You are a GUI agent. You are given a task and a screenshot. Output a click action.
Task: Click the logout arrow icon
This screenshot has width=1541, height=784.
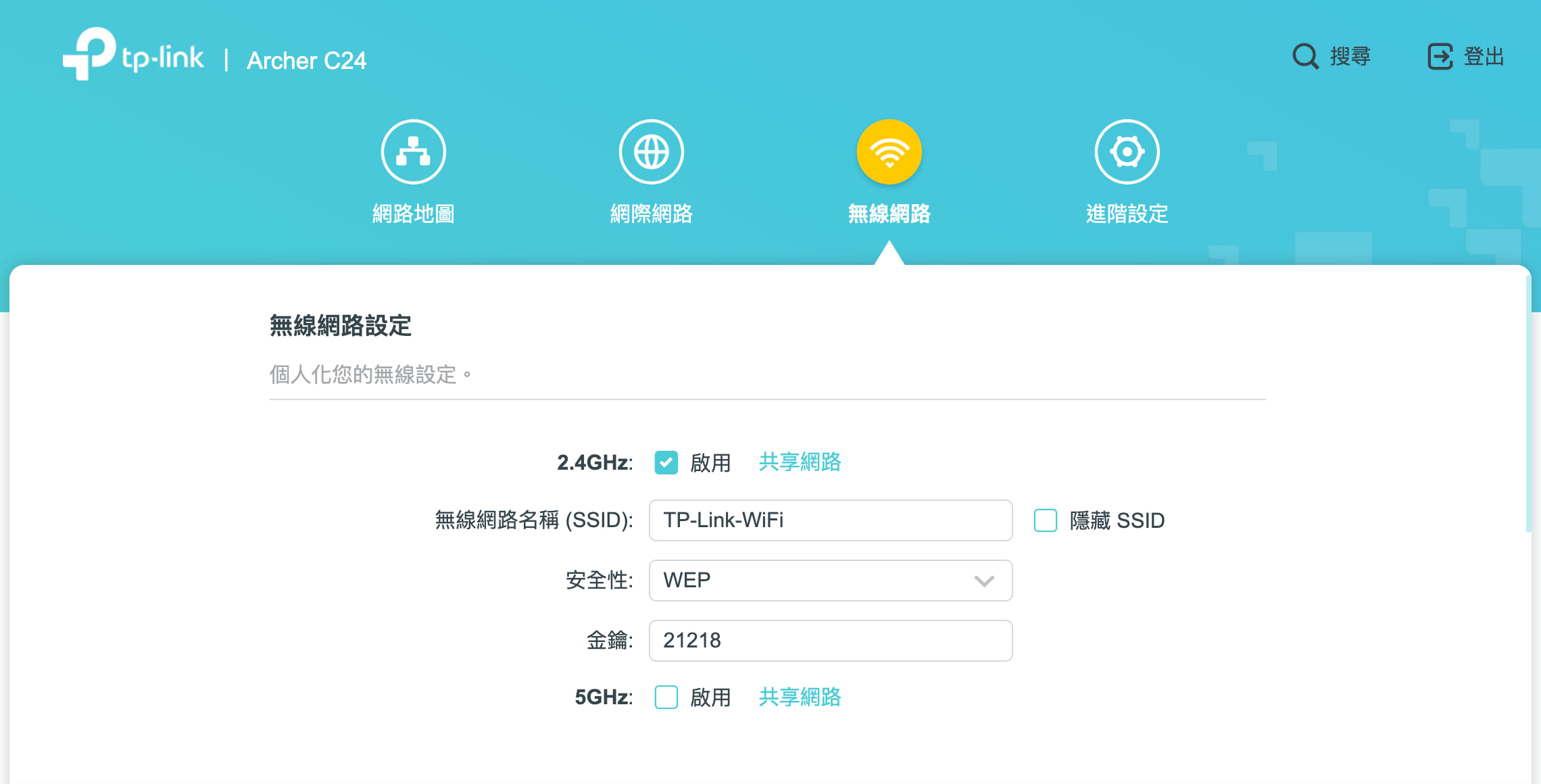[1440, 57]
